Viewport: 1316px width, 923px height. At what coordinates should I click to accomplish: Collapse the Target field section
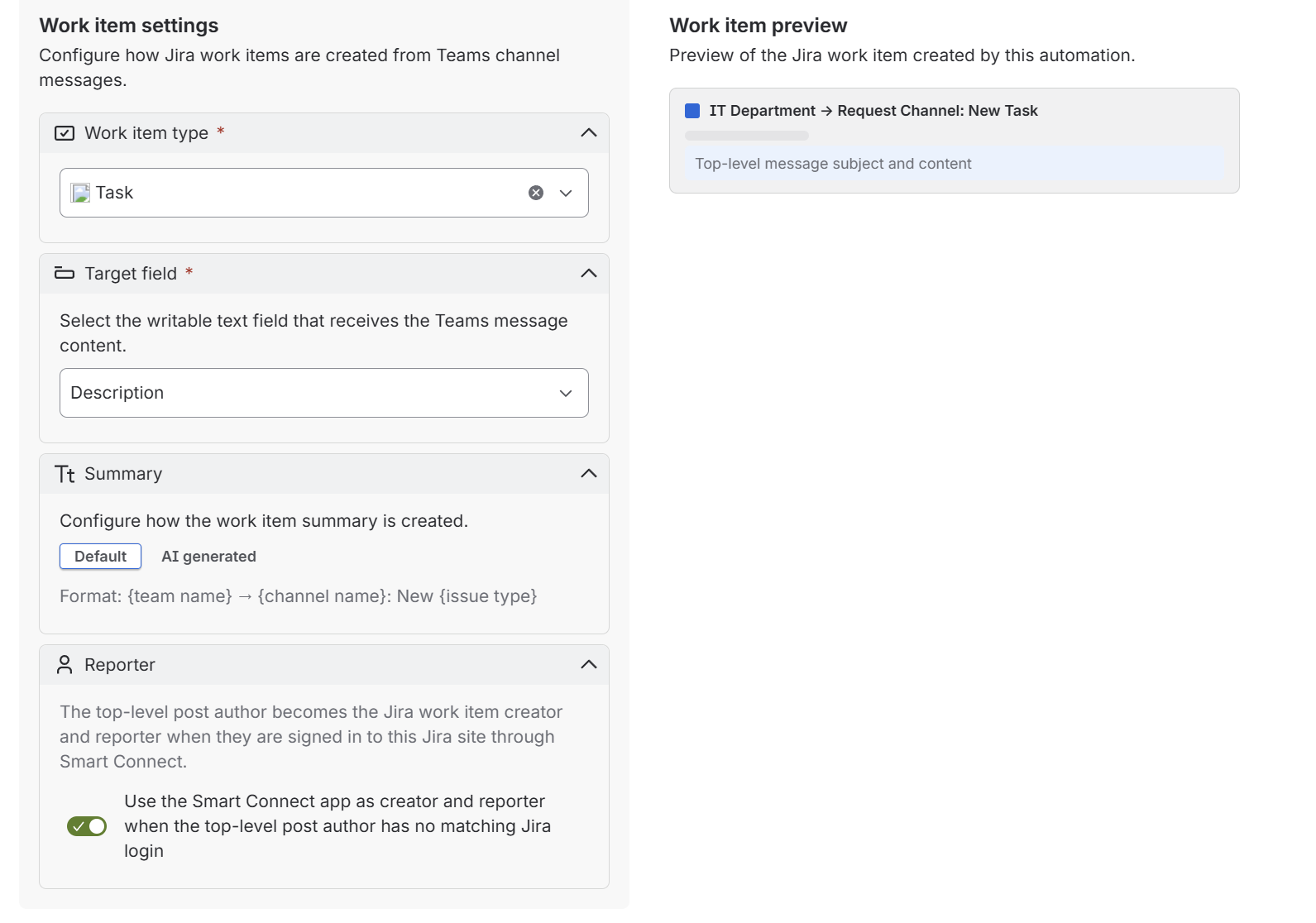[589, 274]
